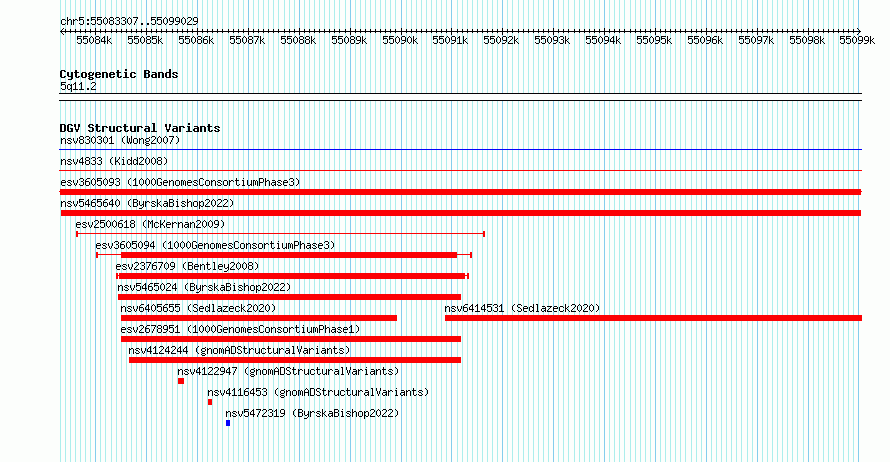Select the small red nsv4122947 block
Image resolution: width=890 pixels, height=462 pixels.
(181, 381)
